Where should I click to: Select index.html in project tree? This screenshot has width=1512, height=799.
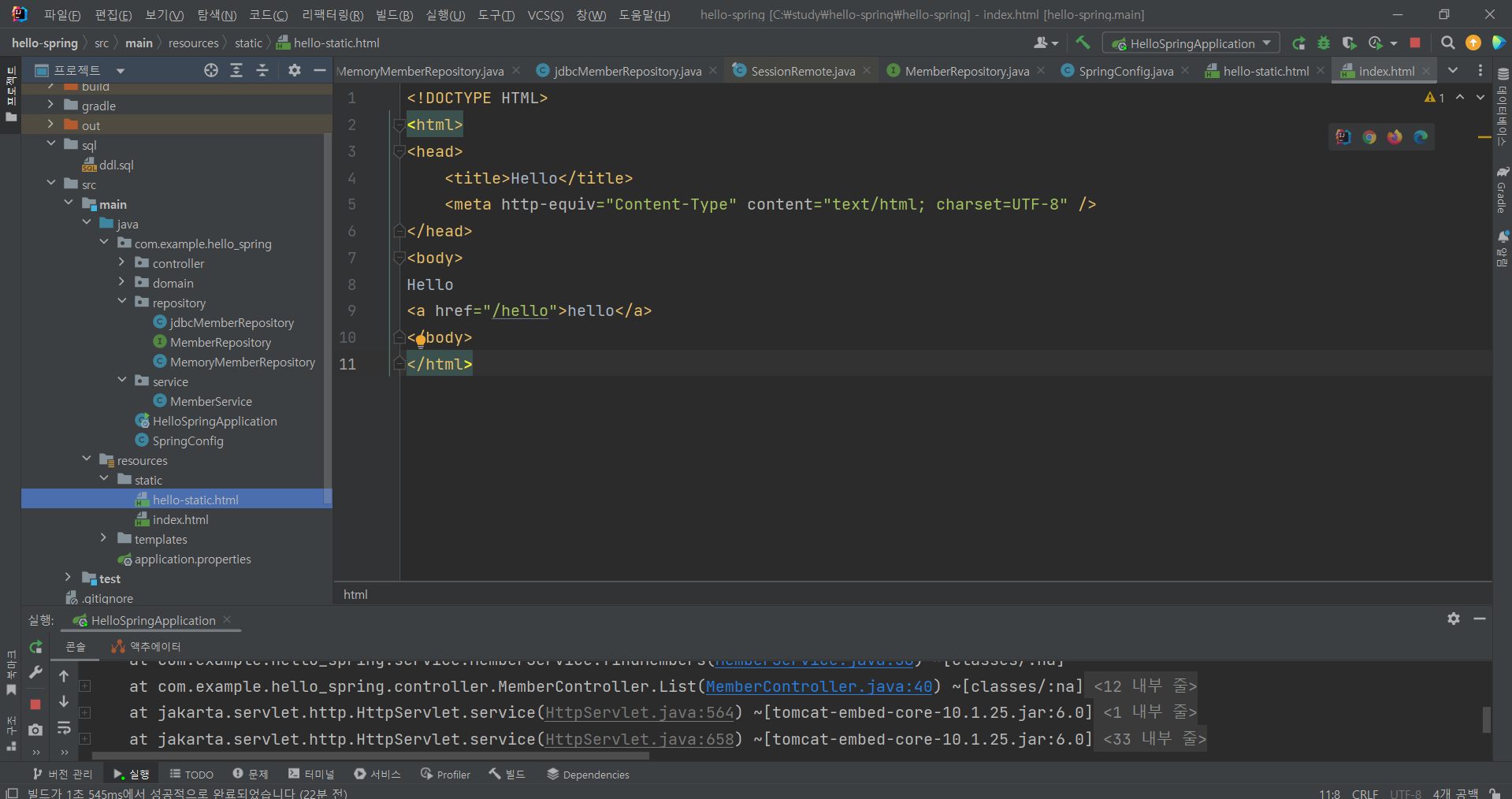180,519
